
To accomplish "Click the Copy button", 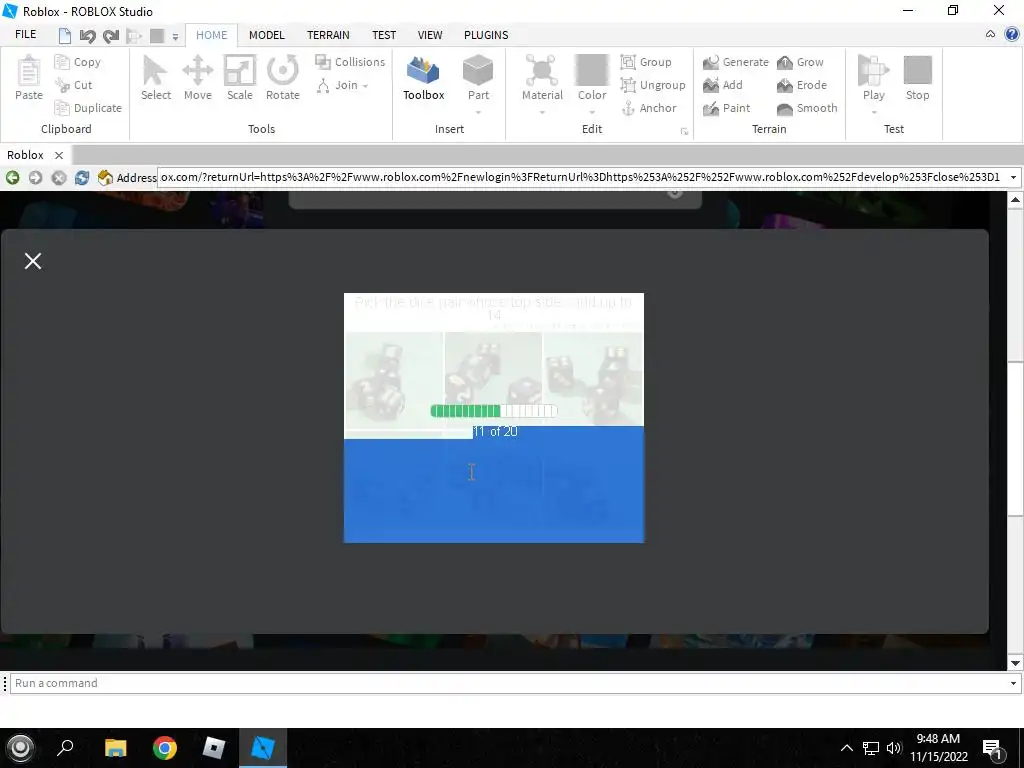I will pyautogui.click(x=78, y=62).
